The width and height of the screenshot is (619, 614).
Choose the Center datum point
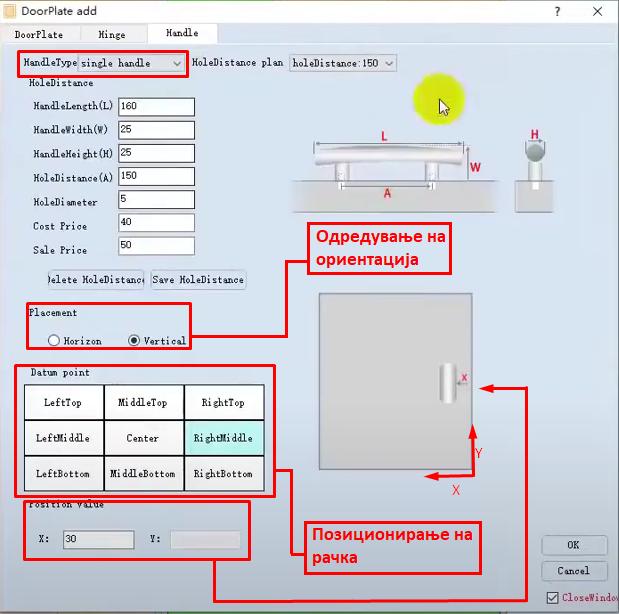pos(143,438)
